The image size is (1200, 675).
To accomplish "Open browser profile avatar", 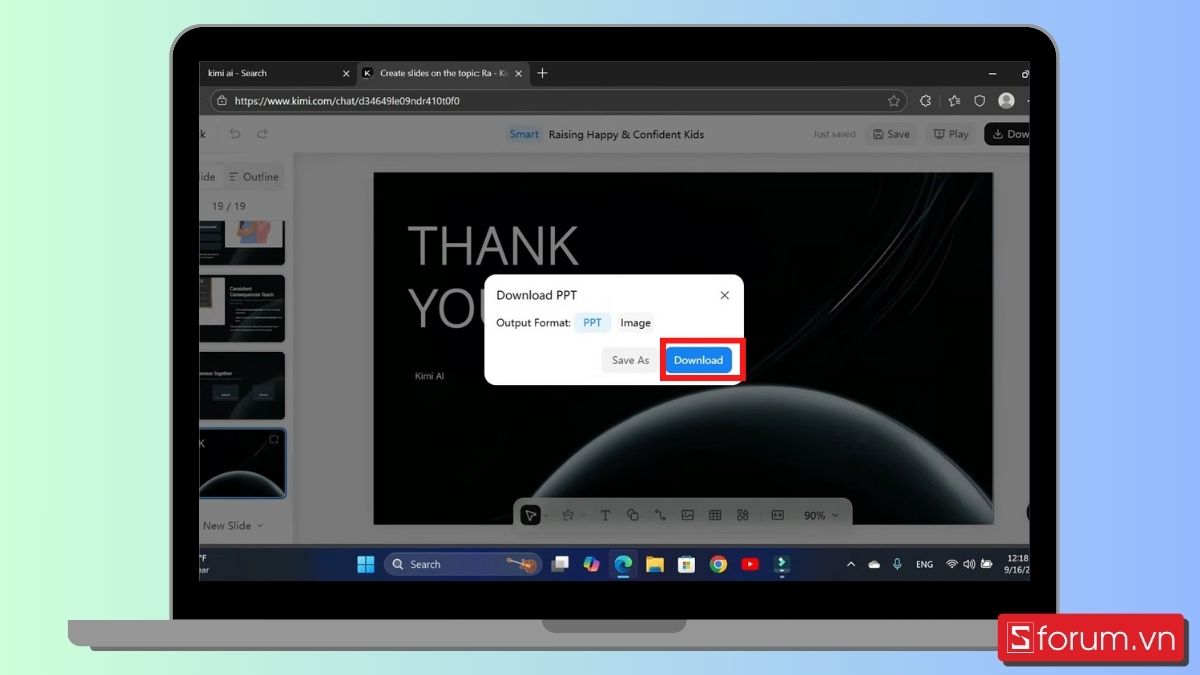I will pos(1006,101).
